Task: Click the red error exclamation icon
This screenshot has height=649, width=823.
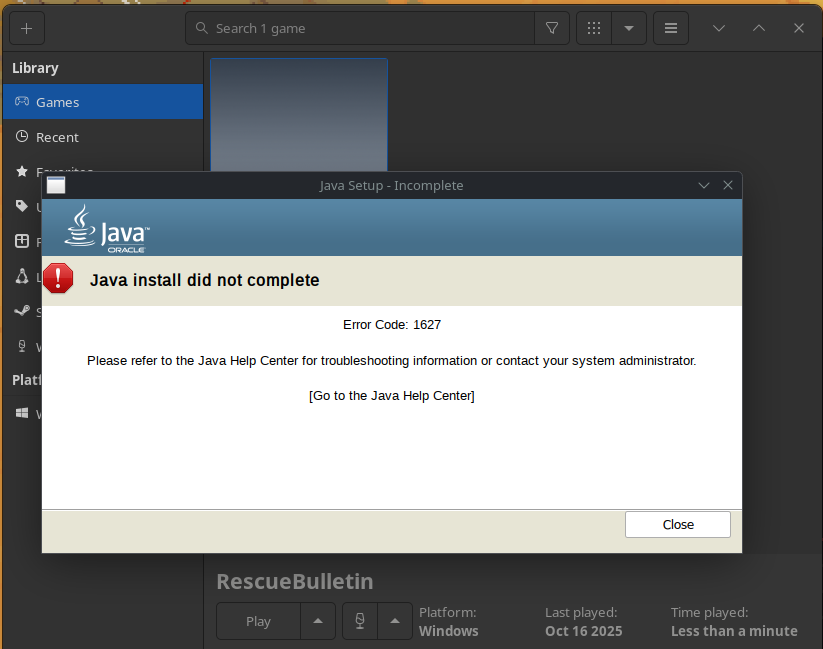Action: pyautogui.click(x=58, y=278)
